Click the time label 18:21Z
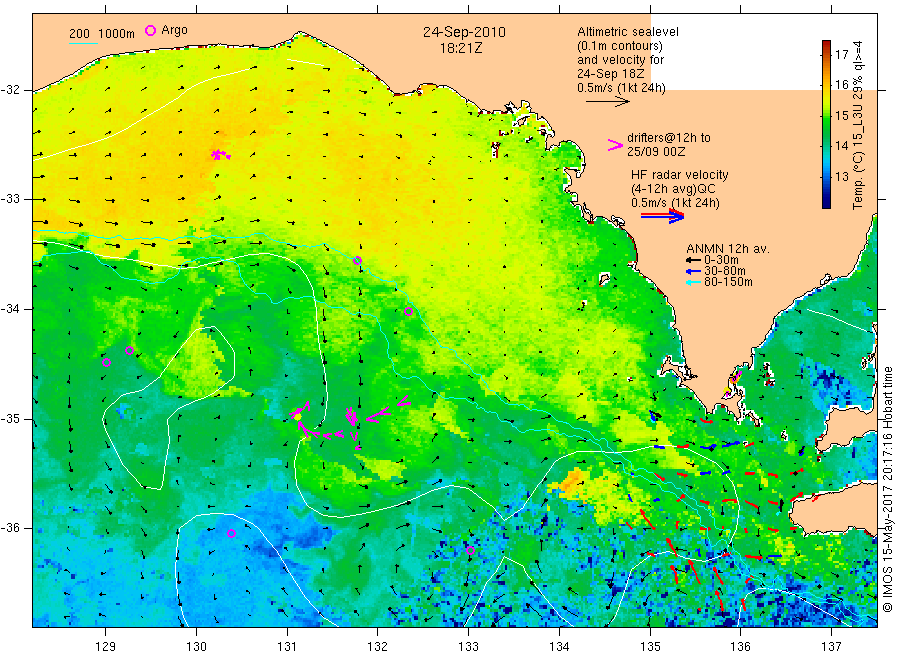Screen dimensions: 900x660 [461, 48]
